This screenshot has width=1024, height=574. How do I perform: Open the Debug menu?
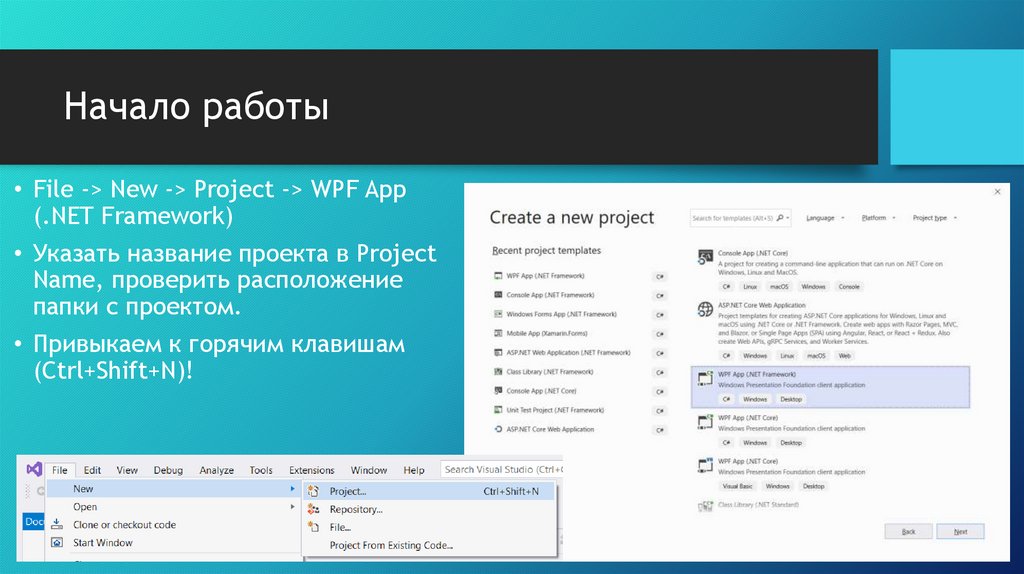(168, 470)
